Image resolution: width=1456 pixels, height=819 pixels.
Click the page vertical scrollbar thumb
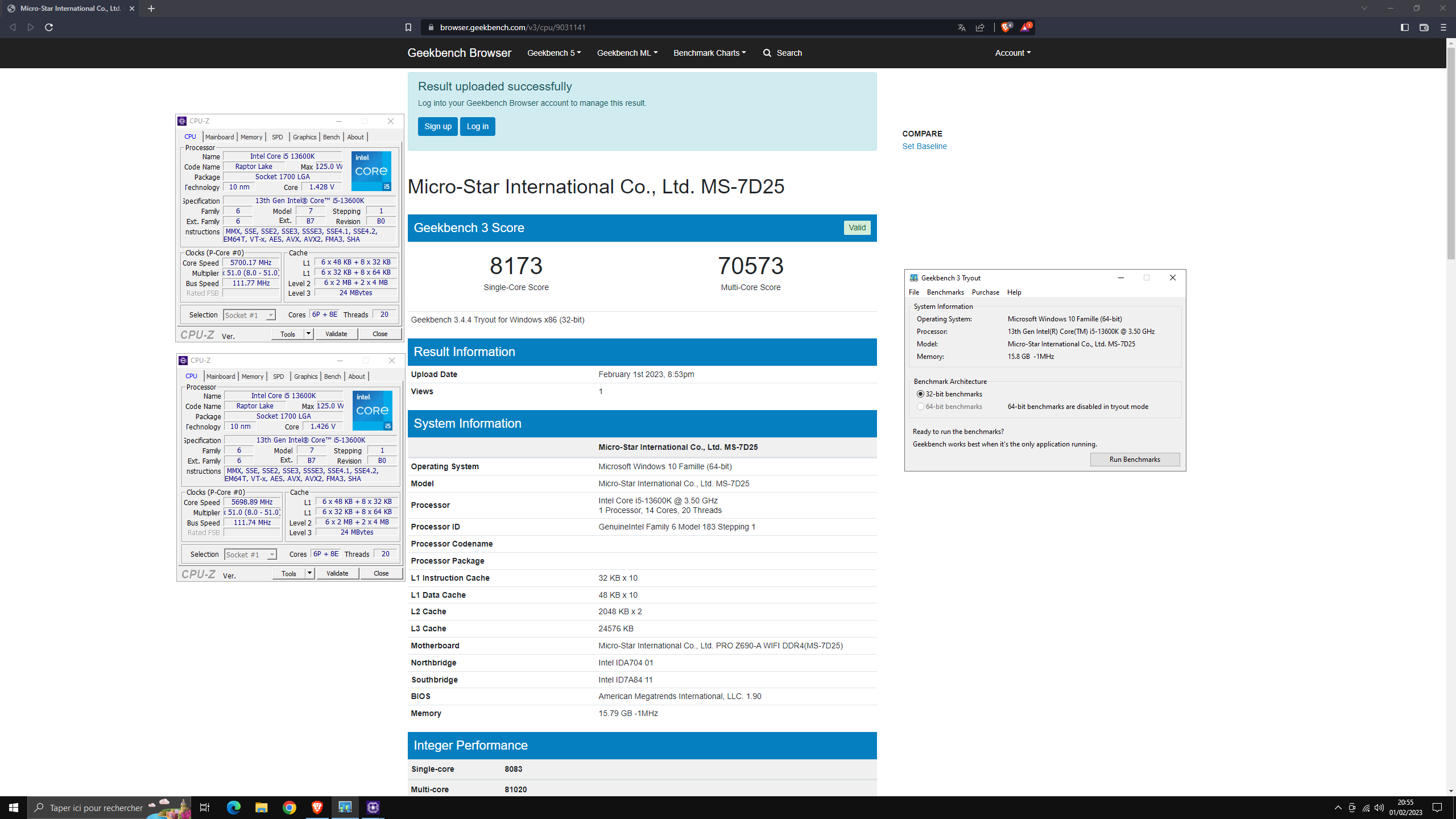point(1451,154)
